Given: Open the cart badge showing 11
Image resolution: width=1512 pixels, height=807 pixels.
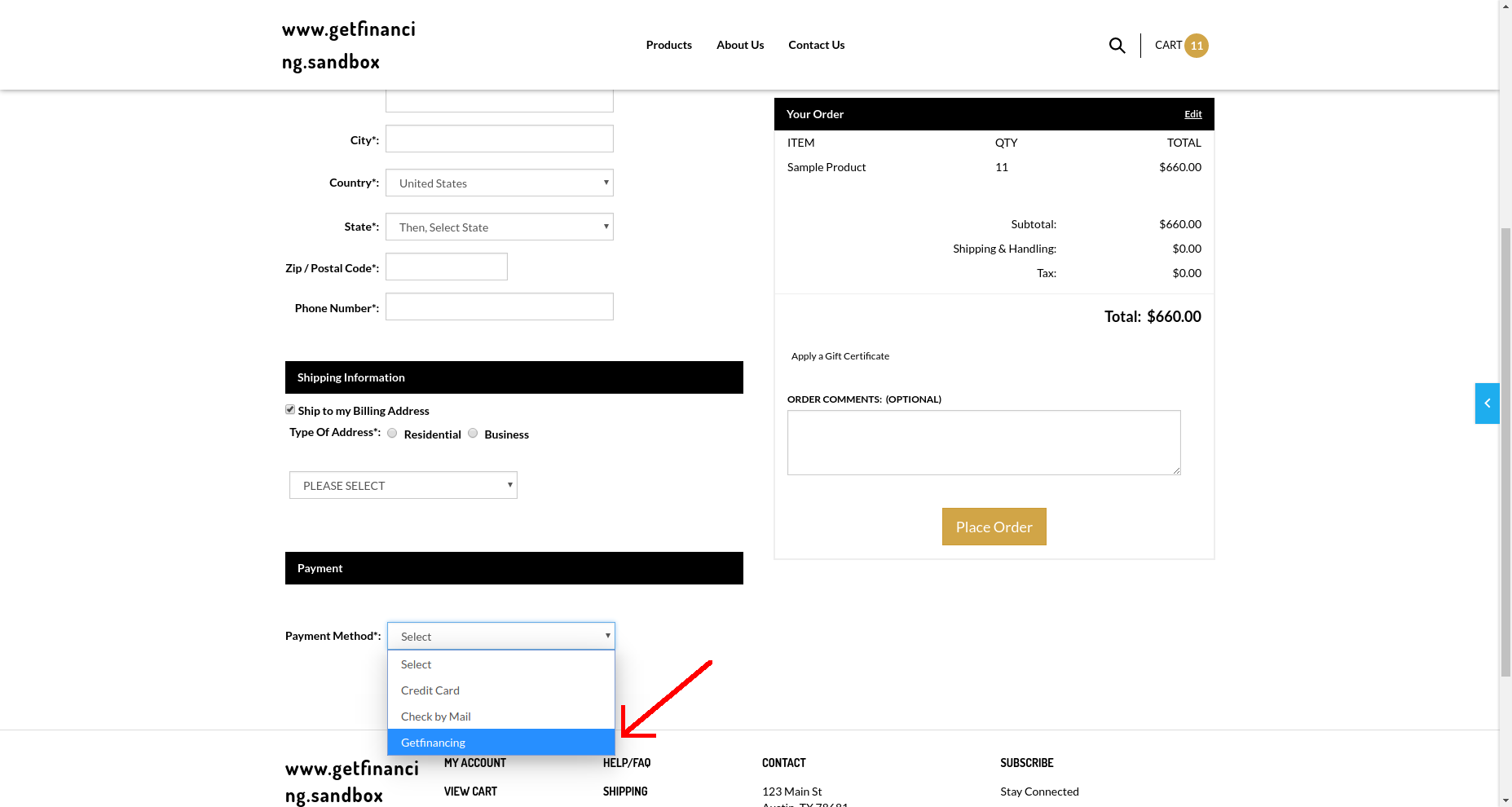Looking at the screenshot, I should pyautogui.click(x=1197, y=46).
